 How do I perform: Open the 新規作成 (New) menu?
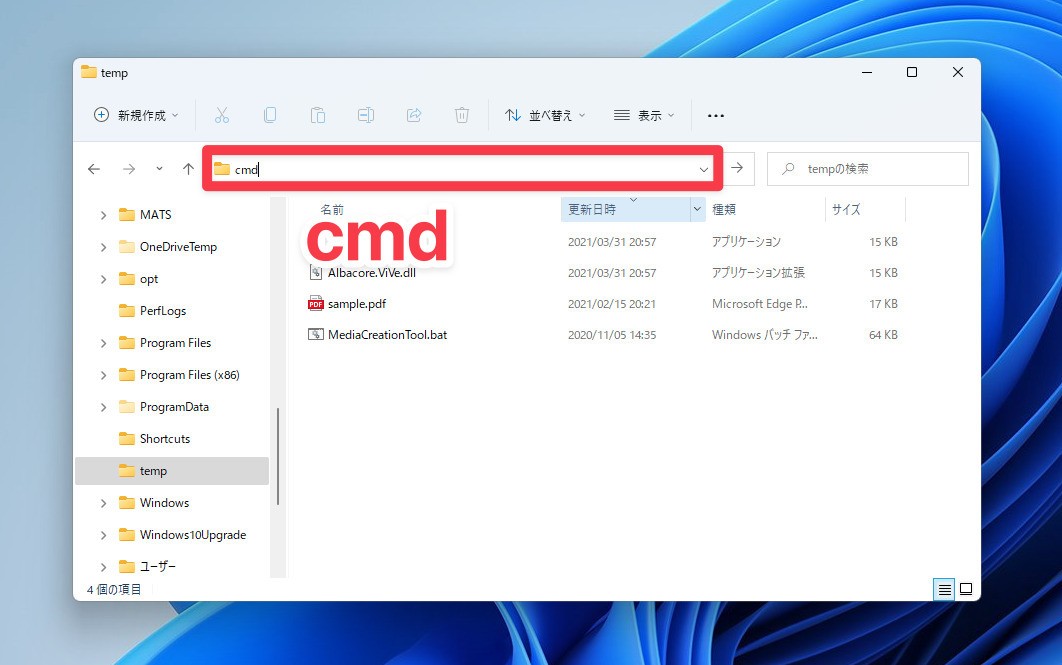(x=136, y=115)
